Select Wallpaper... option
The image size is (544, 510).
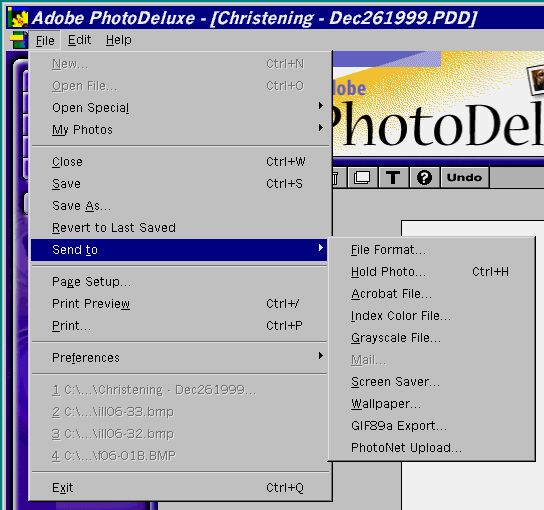(431, 403)
